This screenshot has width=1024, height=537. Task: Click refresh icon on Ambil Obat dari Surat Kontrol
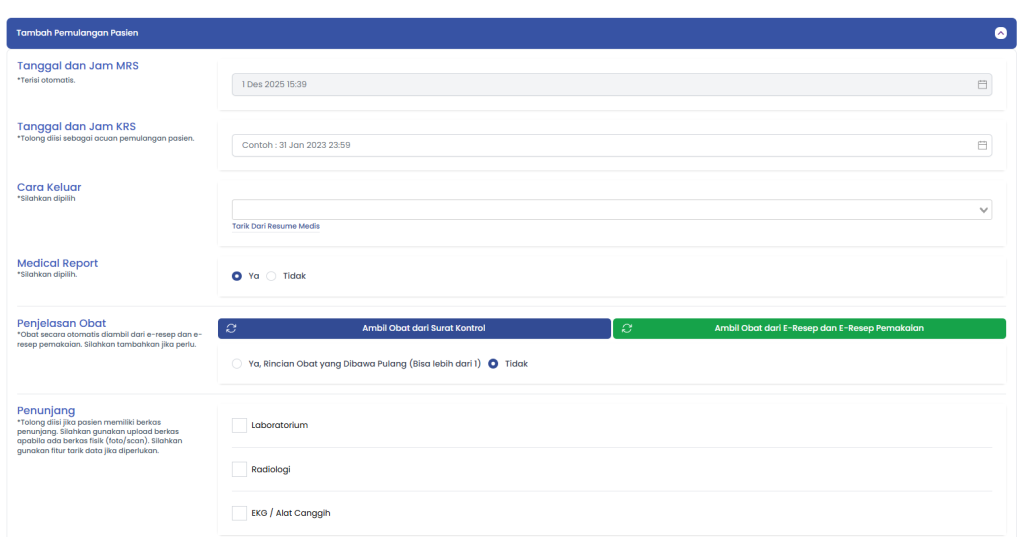232,328
